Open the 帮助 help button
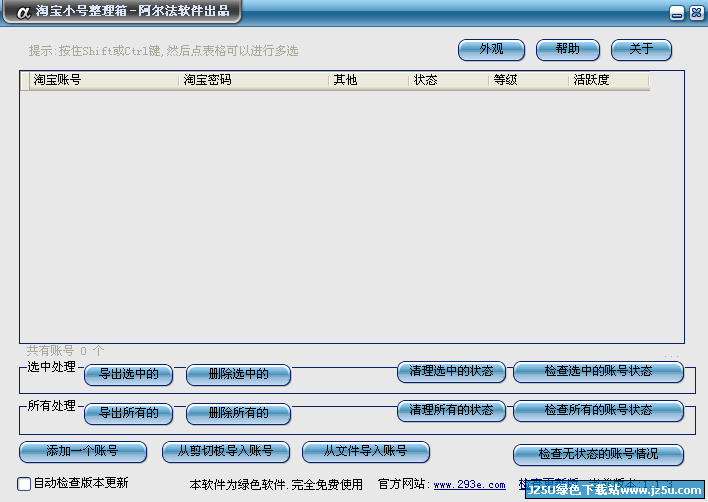Image resolution: width=708 pixels, height=502 pixels. point(568,49)
